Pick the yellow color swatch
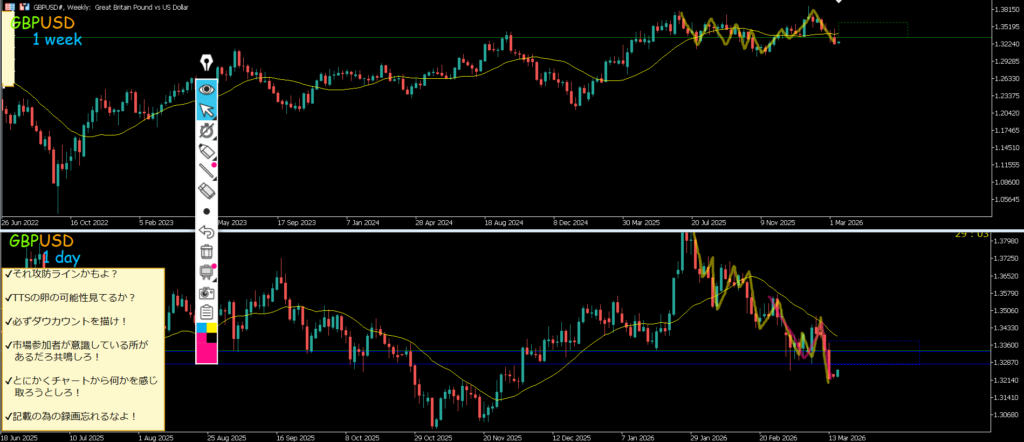 tap(212, 328)
